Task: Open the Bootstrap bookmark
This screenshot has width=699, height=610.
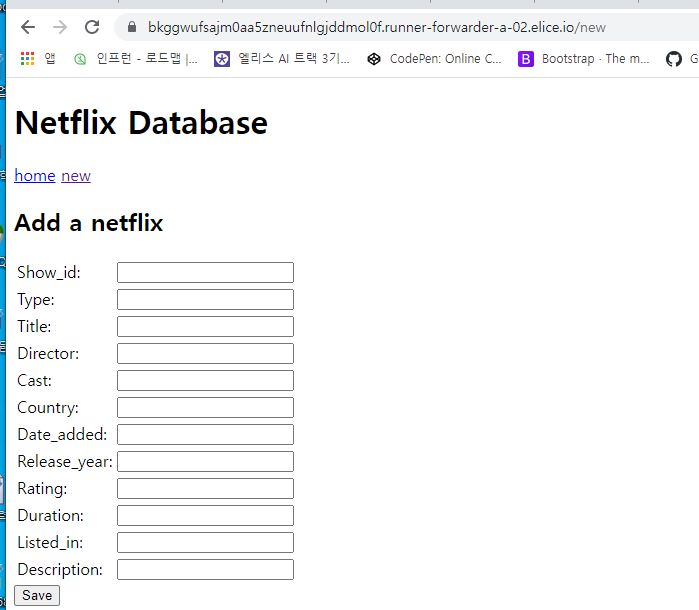Action: (x=584, y=58)
